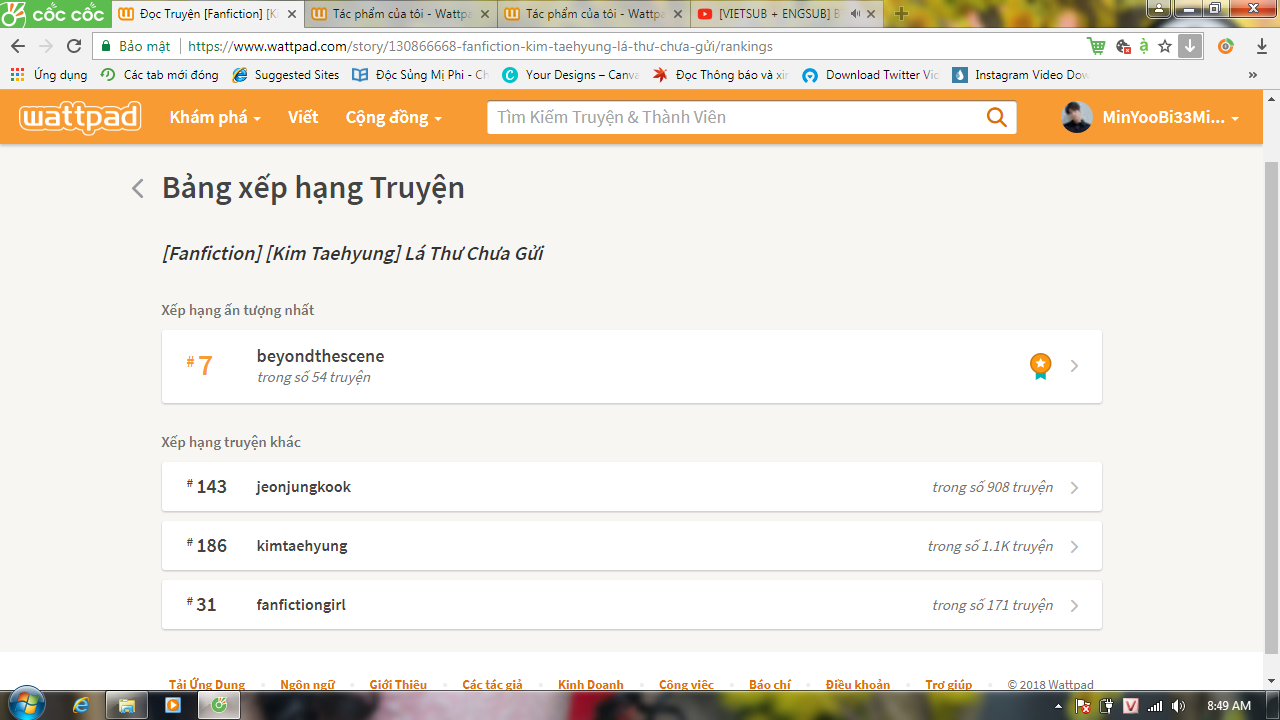Open the MinYooBi33Mi account dropdown
This screenshot has height=720, width=1280.
[1170, 117]
